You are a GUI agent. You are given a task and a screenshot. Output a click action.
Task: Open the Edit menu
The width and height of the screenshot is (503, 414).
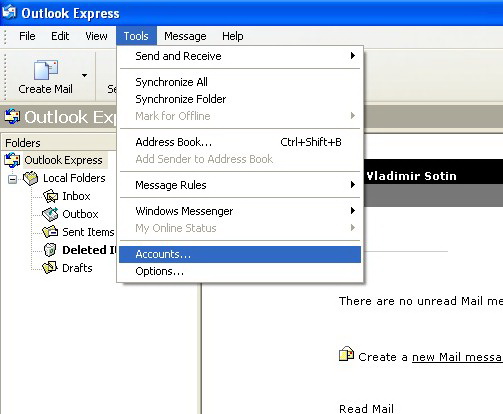pos(60,36)
